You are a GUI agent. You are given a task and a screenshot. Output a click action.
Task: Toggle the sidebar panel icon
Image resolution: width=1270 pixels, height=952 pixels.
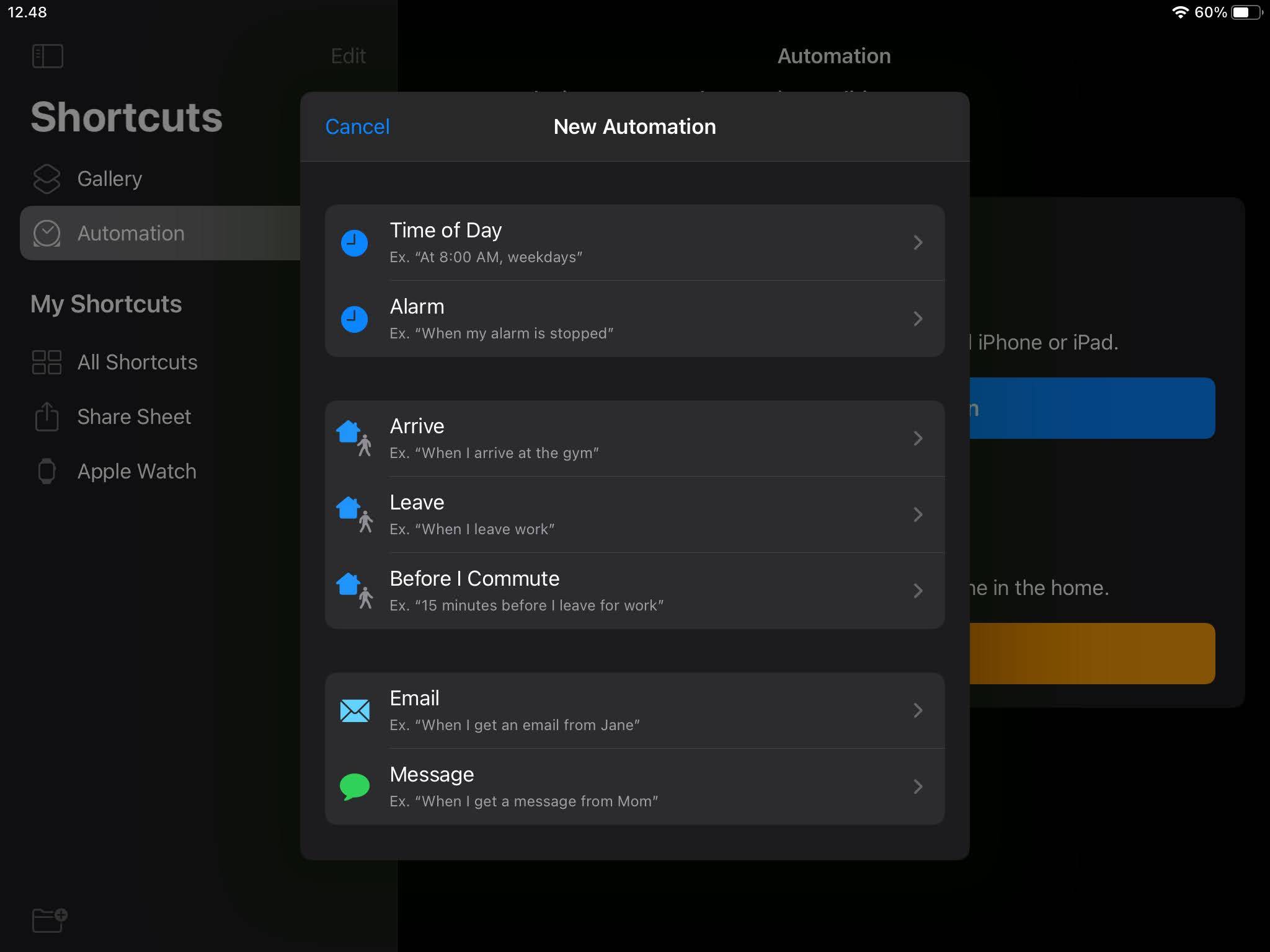coord(47,56)
